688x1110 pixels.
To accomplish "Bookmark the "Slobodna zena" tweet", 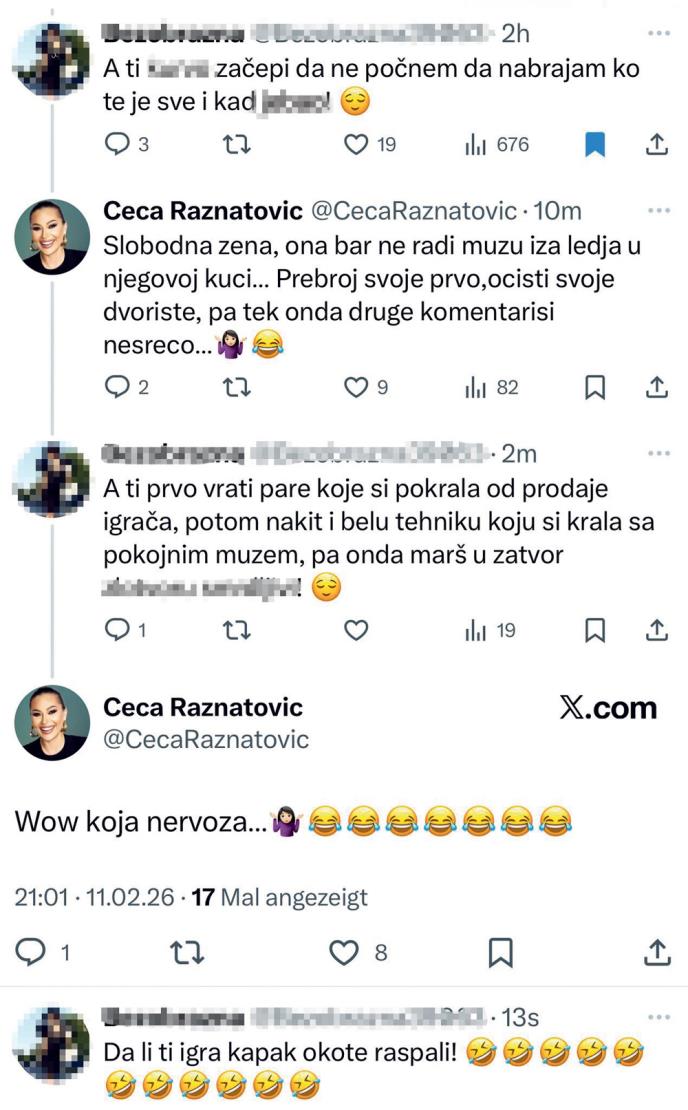I will click(x=595, y=388).
